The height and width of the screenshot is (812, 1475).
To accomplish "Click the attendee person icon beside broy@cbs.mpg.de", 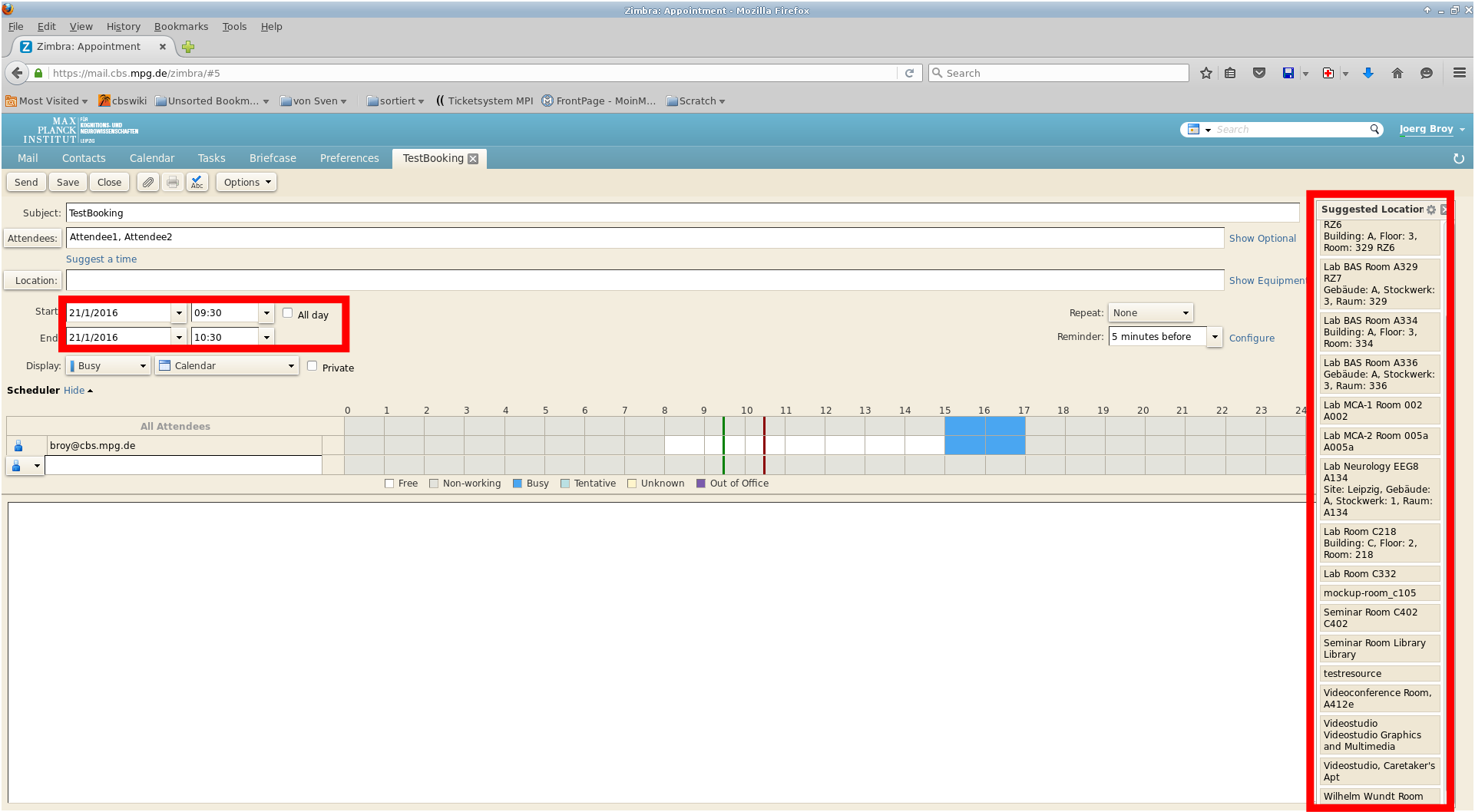I will pos(18,446).
